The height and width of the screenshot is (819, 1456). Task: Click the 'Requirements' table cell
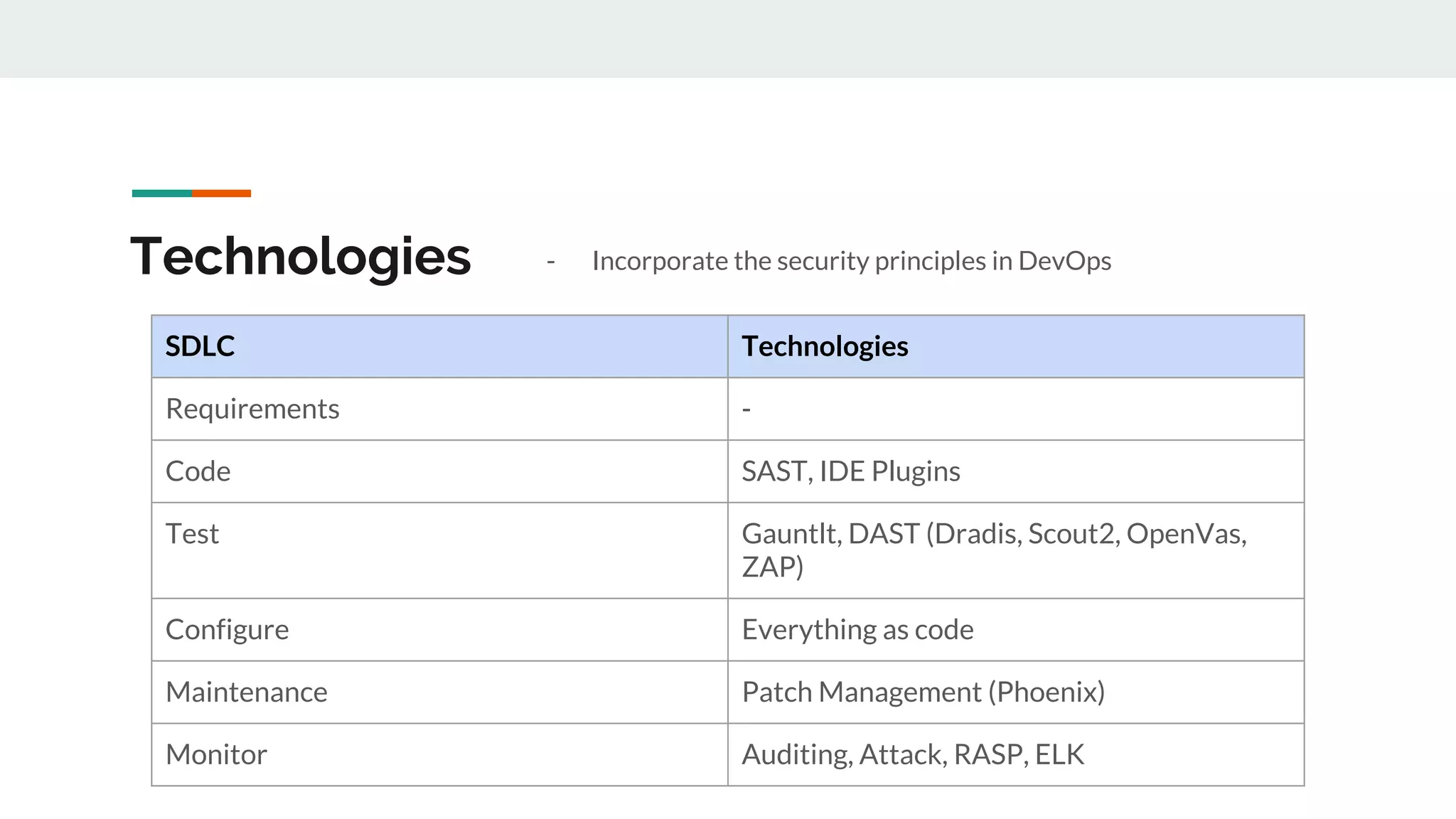click(440, 409)
